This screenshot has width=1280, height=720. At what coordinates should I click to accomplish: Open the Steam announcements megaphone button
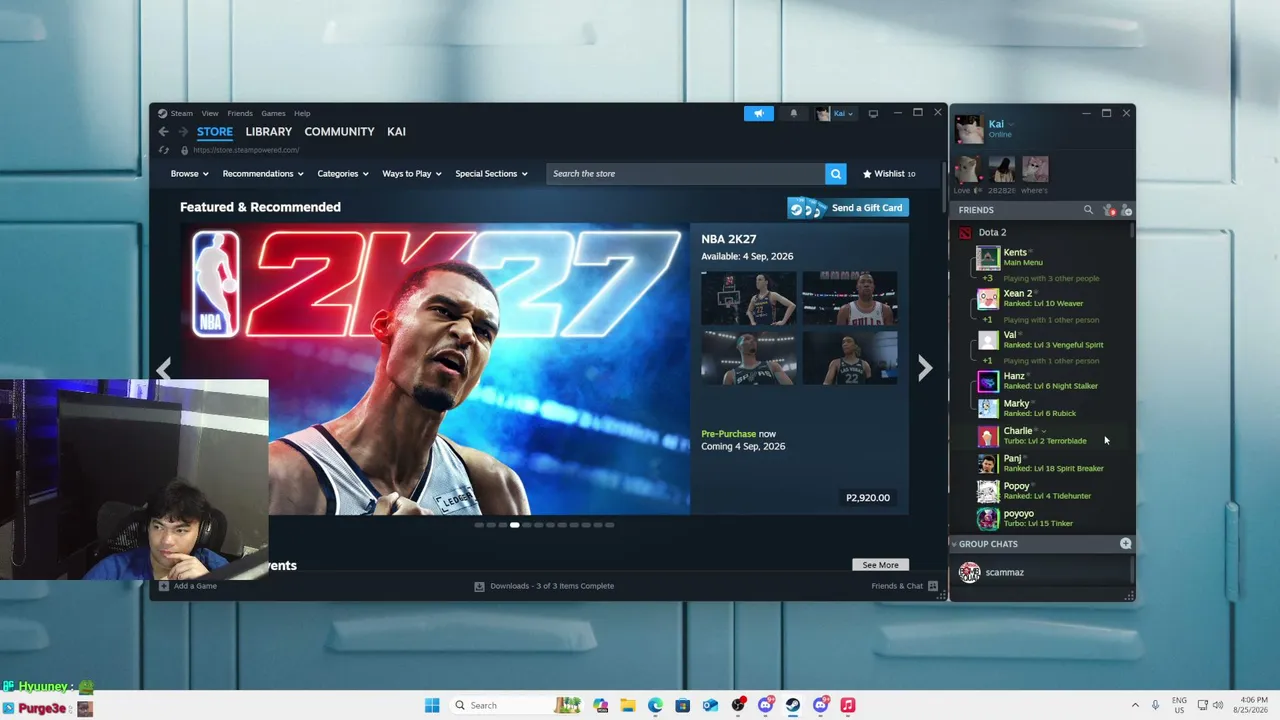(758, 113)
